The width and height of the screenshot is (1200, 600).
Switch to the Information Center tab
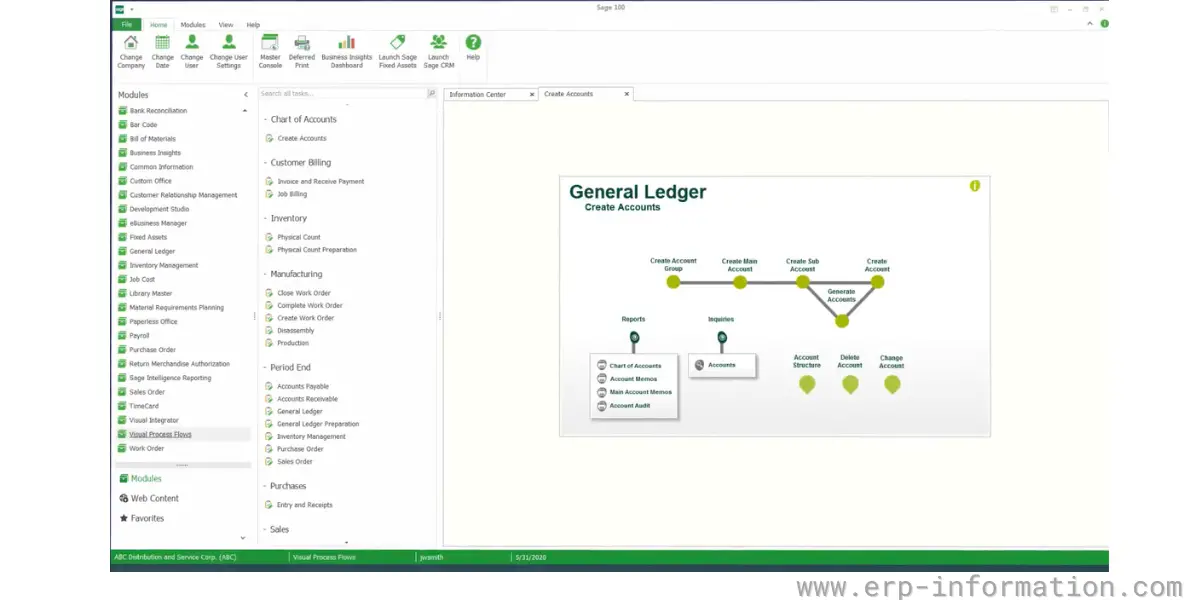click(478, 94)
